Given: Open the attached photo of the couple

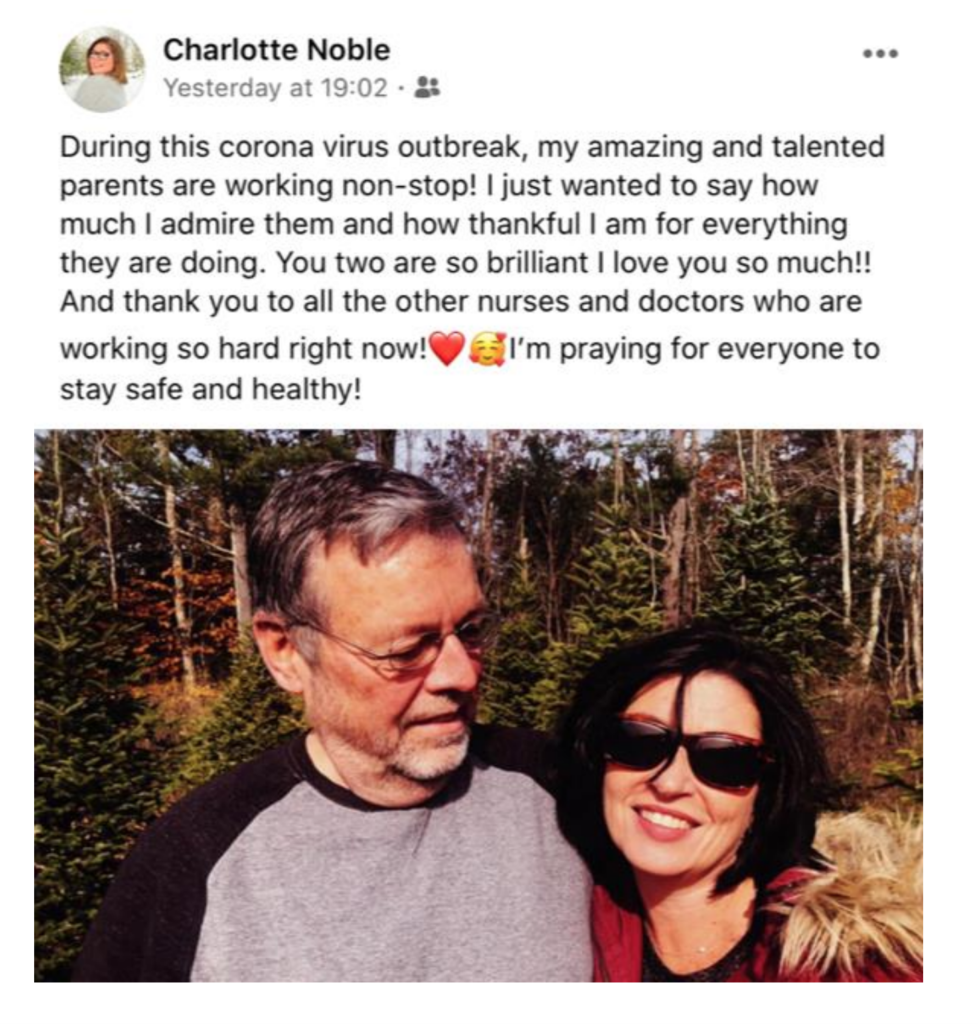Looking at the screenshot, I should click(479, 705).
